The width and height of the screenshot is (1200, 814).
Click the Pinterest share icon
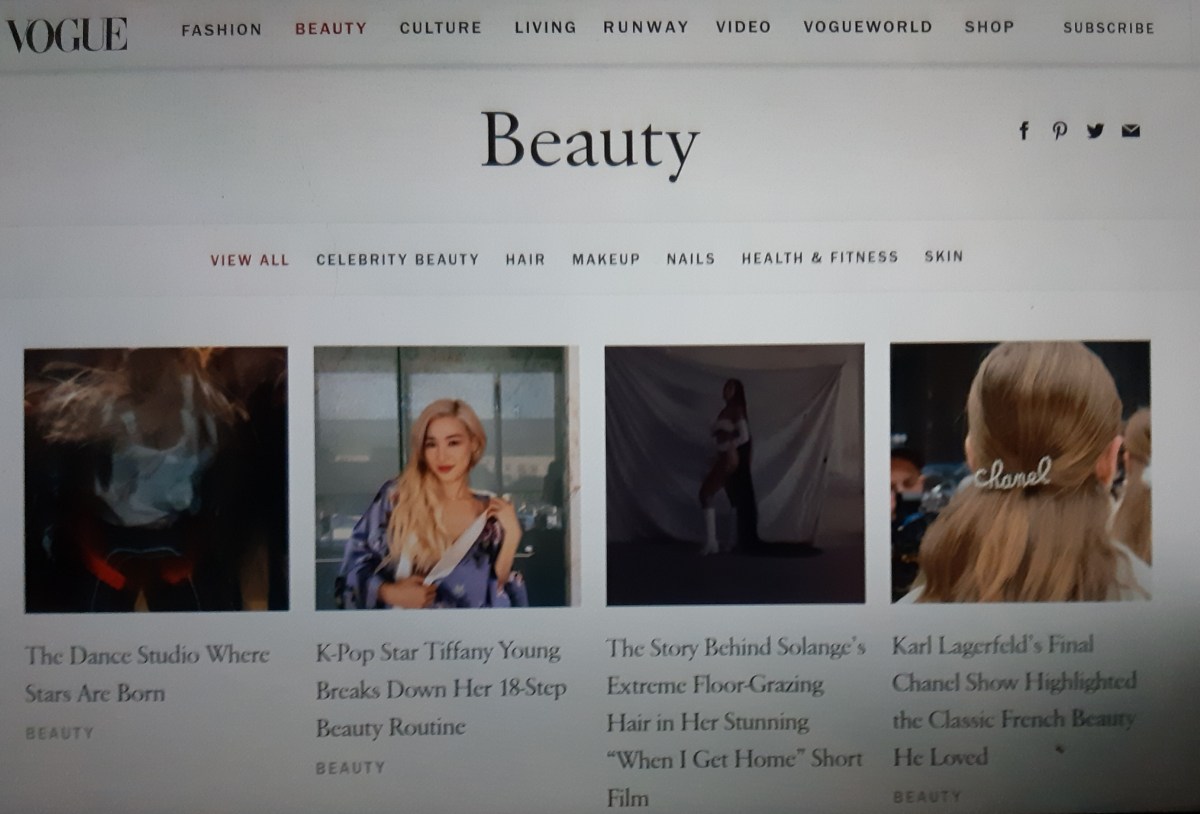pyautogui.click(x=1059, y=131)
